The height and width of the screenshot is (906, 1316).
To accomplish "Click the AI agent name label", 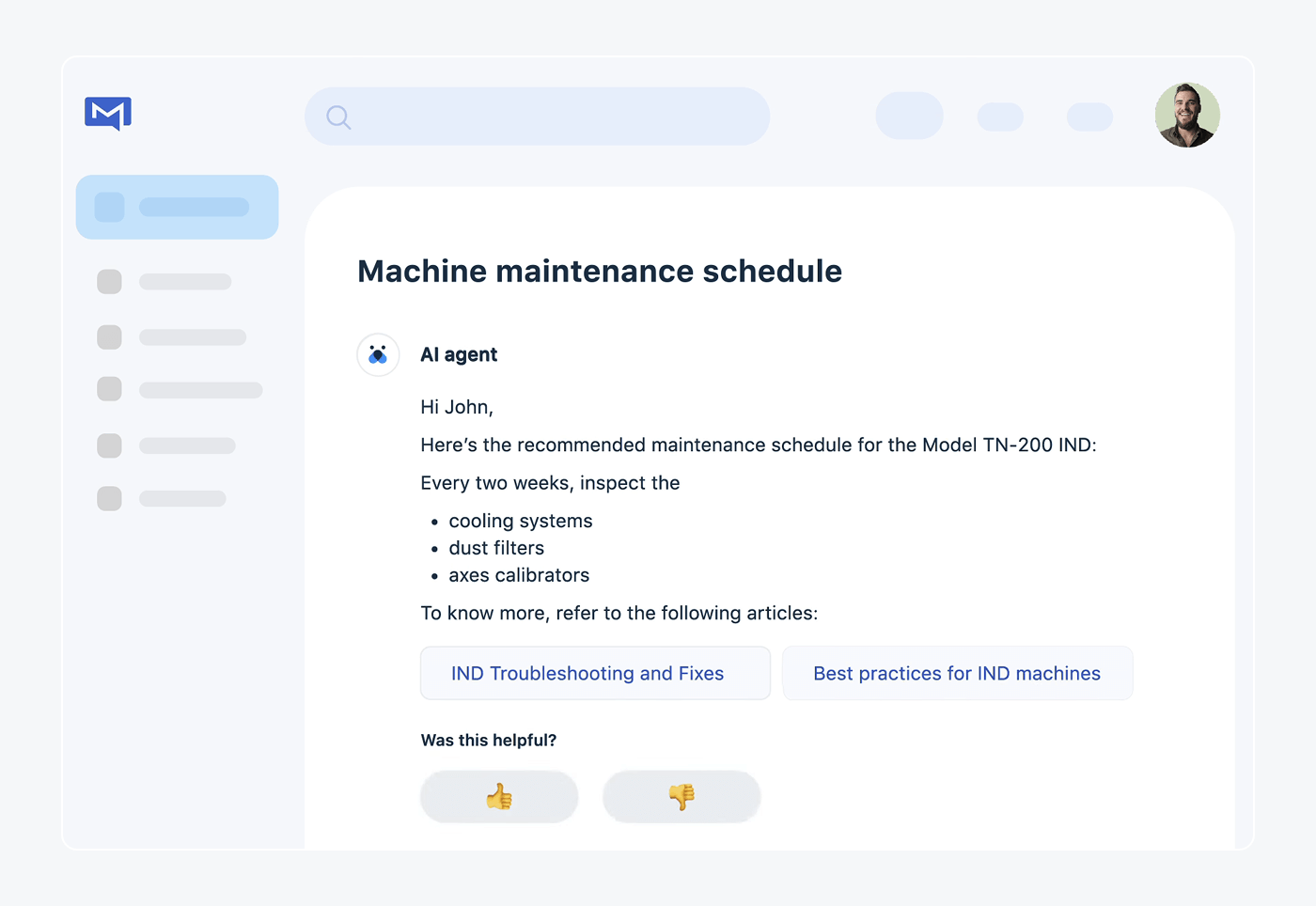I will coord(459,355).
